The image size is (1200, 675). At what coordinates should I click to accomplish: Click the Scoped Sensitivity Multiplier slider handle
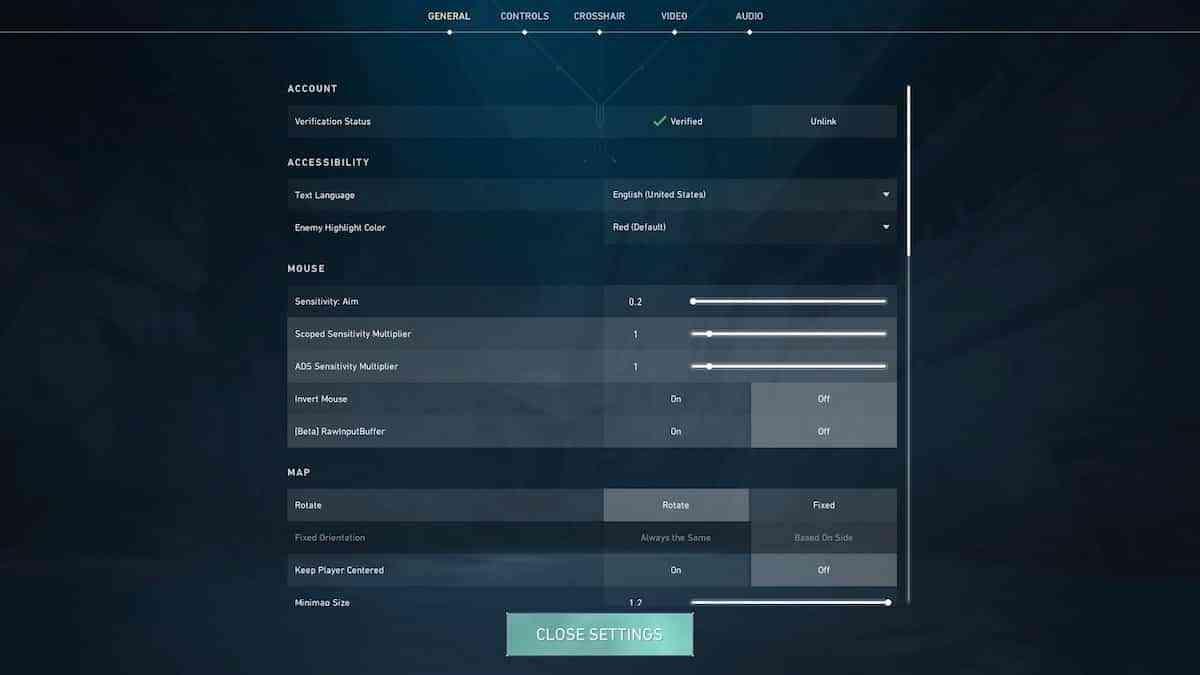709,334
